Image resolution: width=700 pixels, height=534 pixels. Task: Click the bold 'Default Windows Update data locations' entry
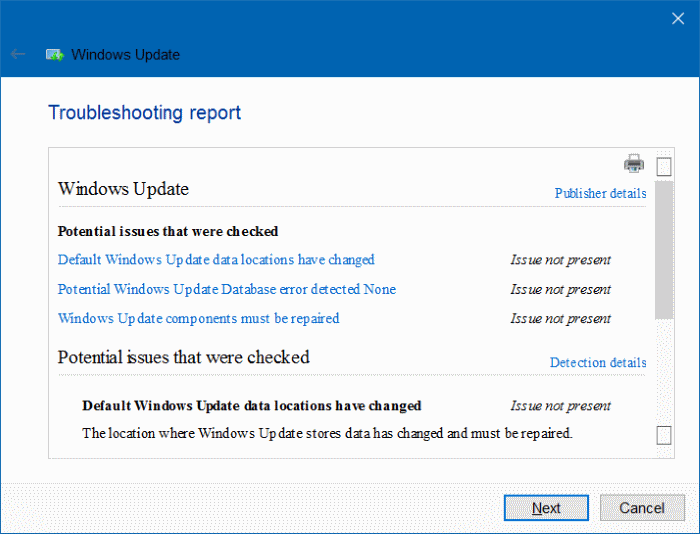252,405
